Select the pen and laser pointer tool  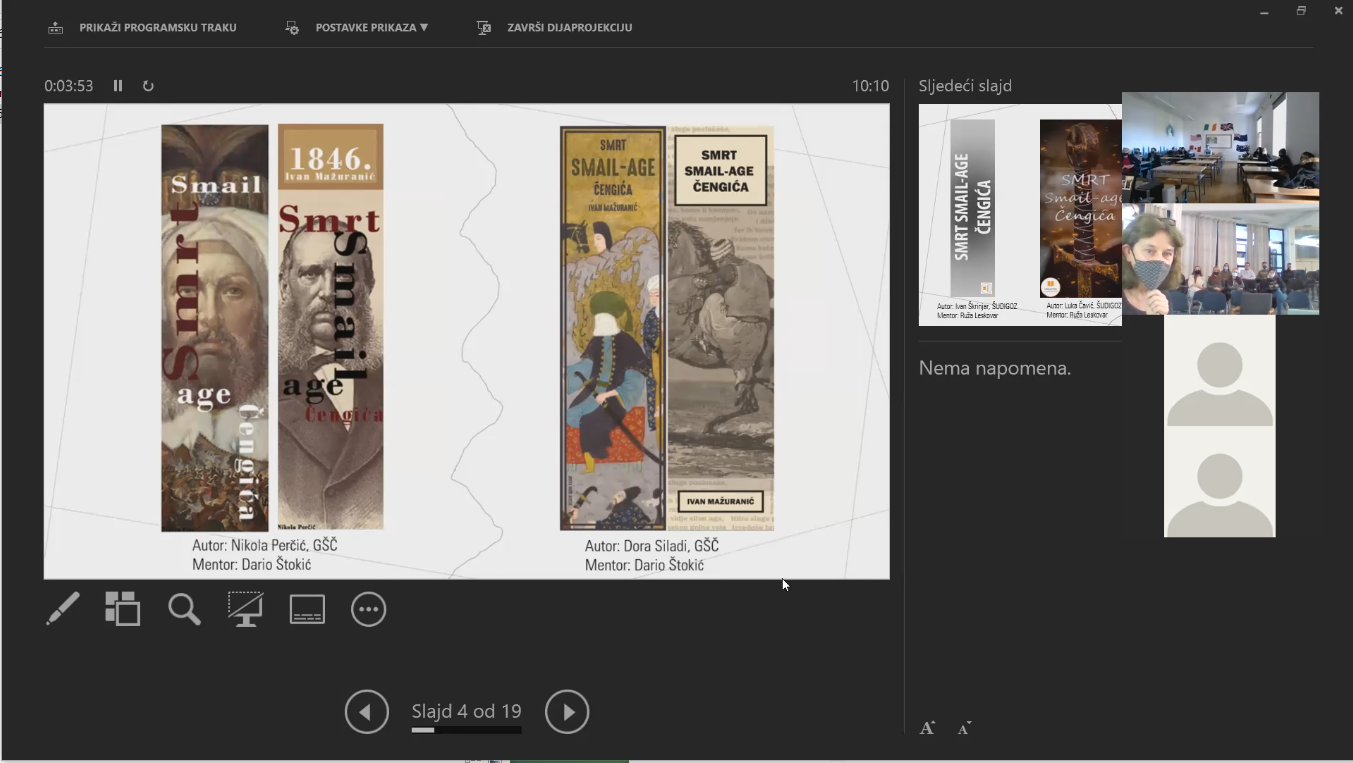(63, 609)
